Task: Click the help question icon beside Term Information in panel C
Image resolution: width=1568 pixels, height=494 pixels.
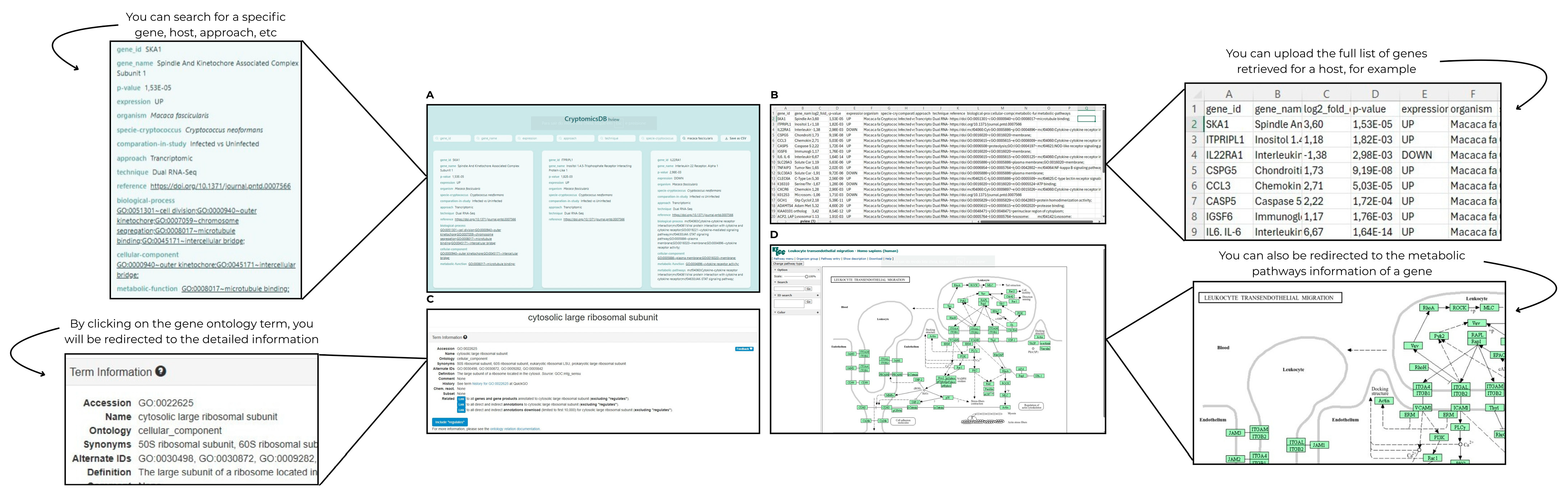Action: (465, 338)
